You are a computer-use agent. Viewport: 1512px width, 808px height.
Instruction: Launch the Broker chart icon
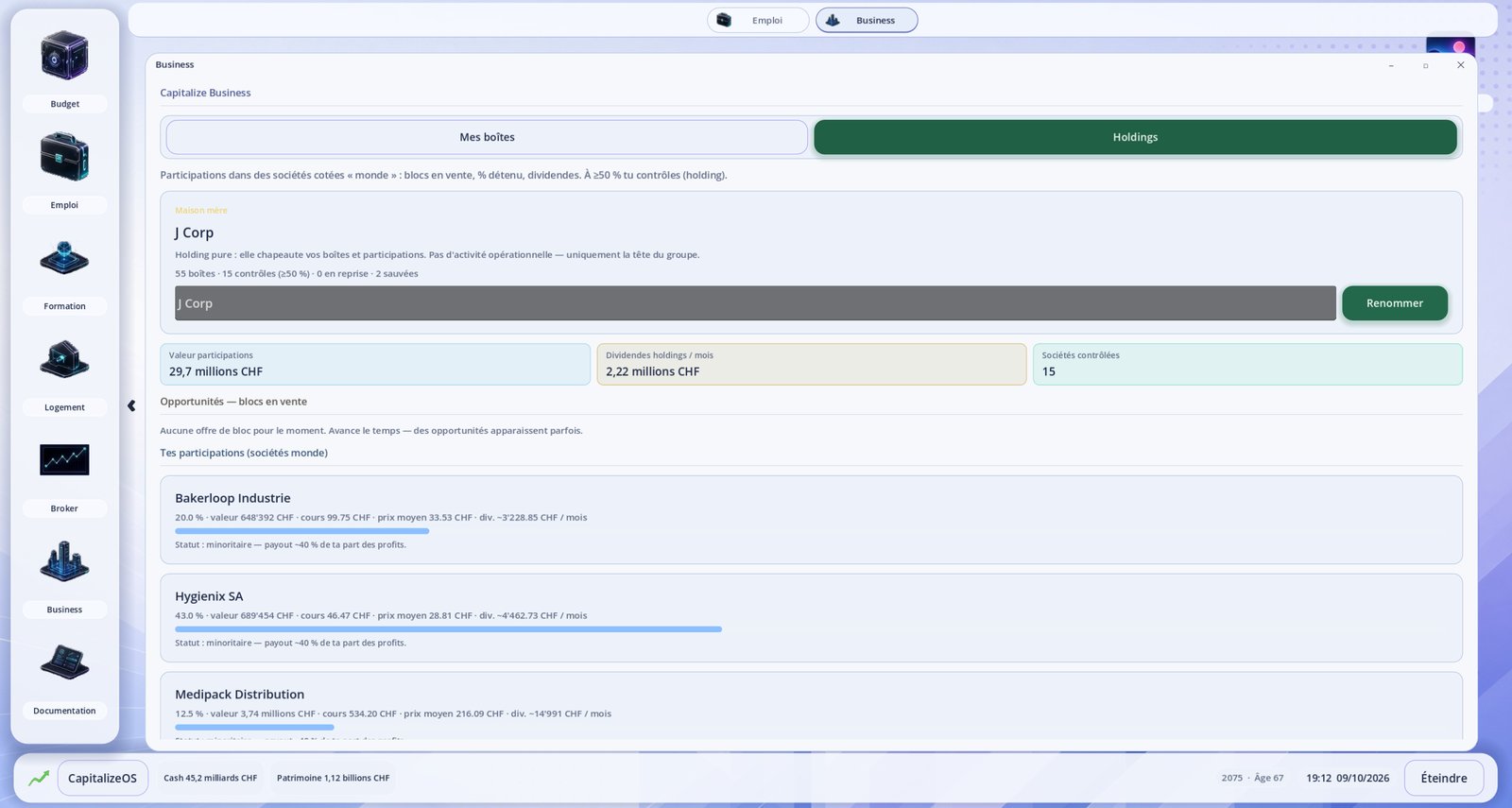(x=64, y=460)
